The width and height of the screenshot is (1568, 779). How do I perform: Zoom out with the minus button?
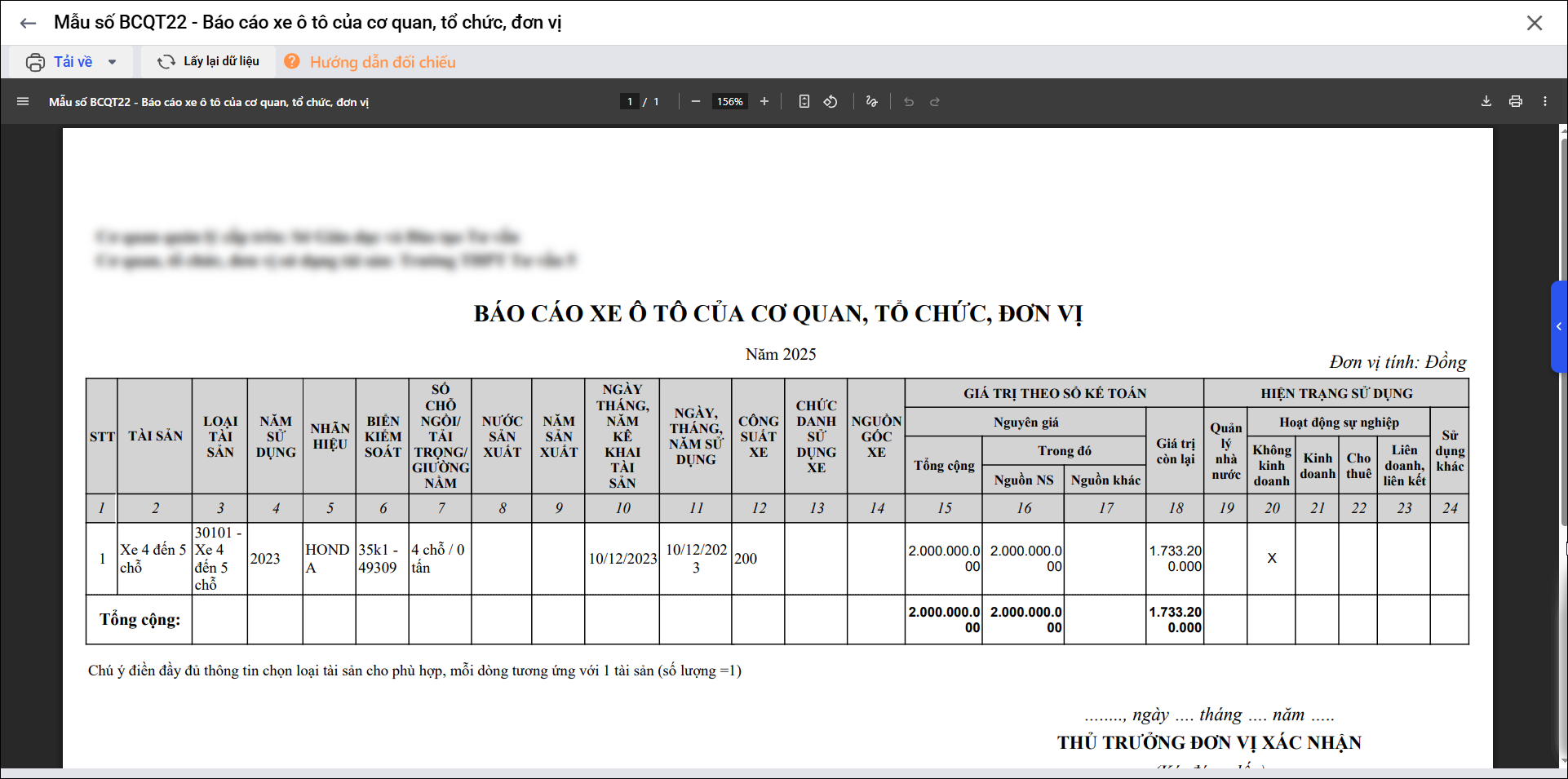695,102
